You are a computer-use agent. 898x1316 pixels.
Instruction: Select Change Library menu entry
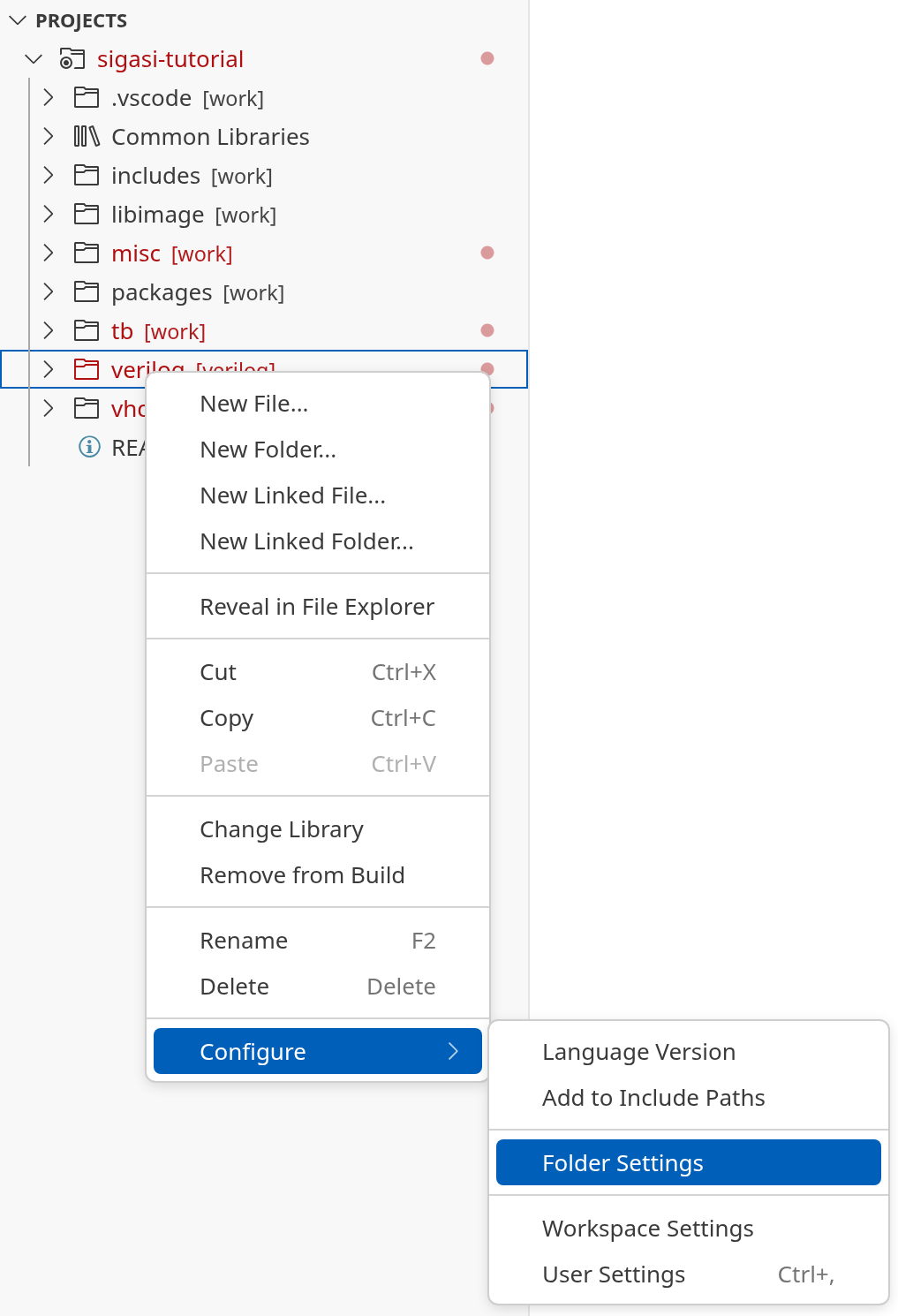(x=282, y=829)
